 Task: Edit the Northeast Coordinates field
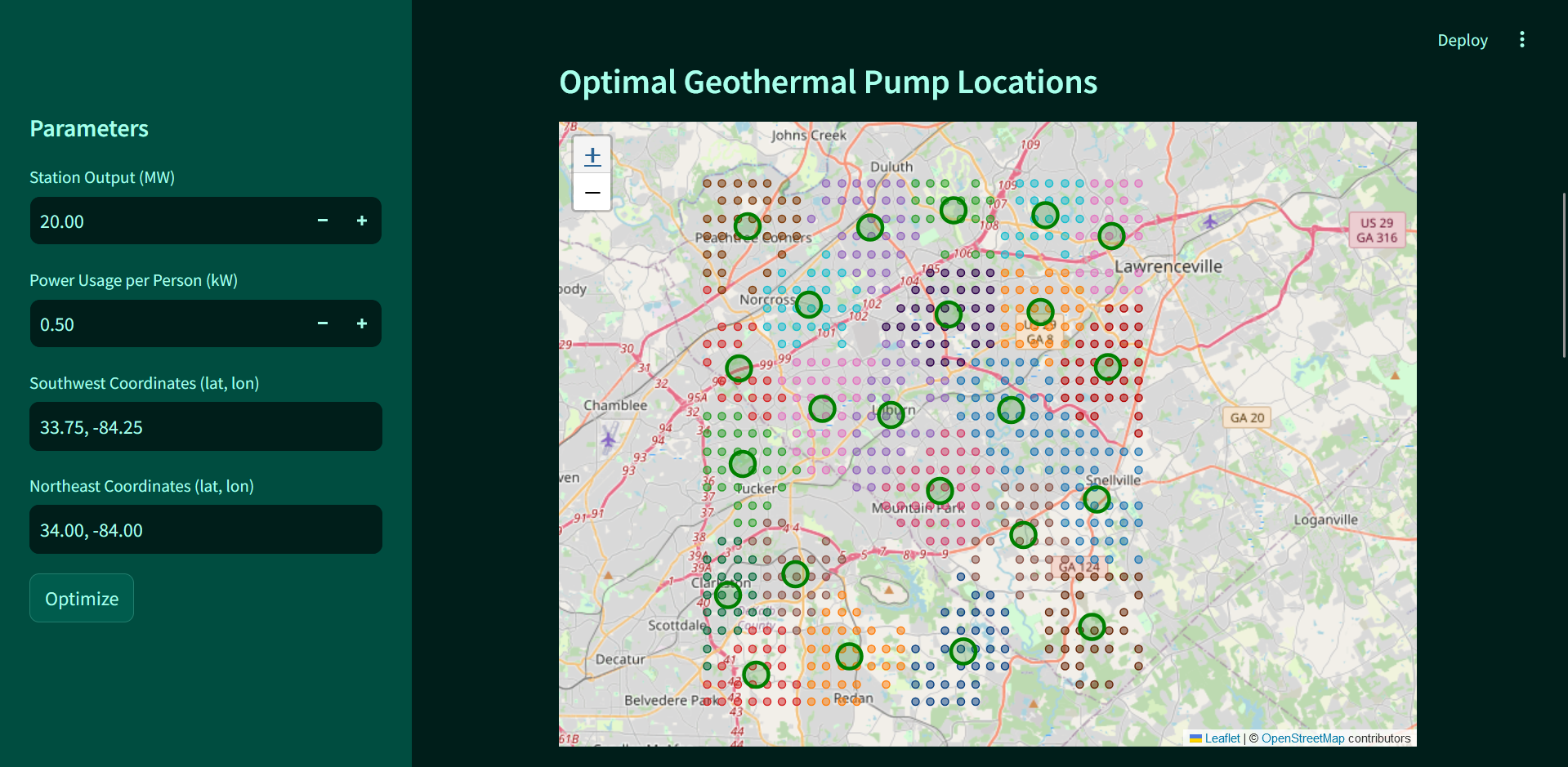click(x=206, y=529)
